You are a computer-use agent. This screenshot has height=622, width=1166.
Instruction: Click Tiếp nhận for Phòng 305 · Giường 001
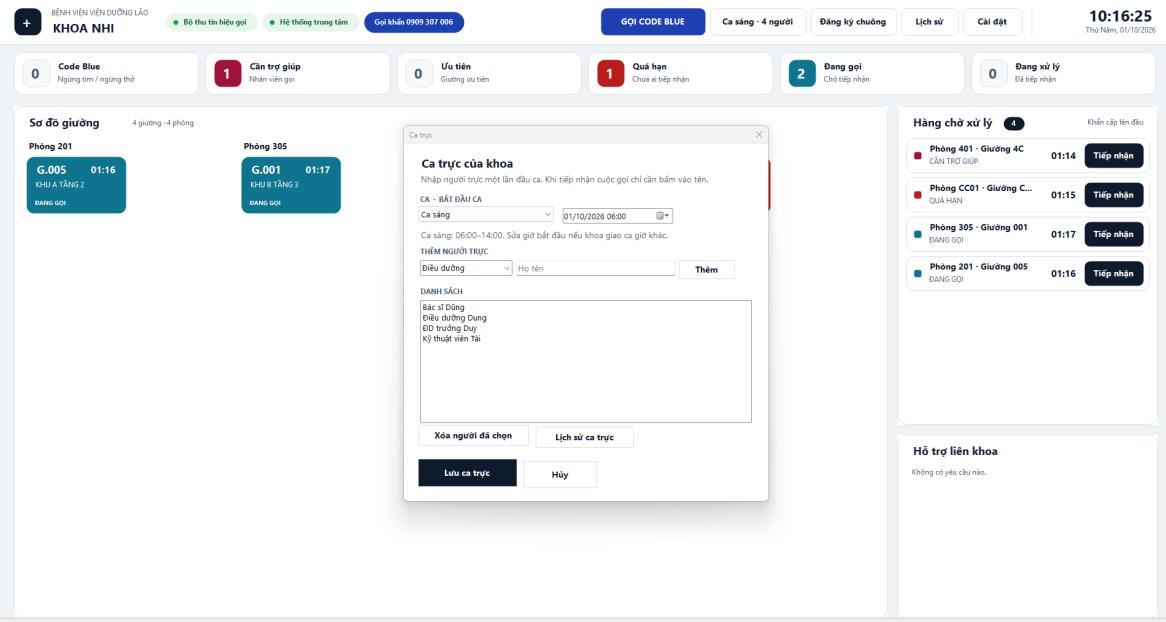point(1113,234)
